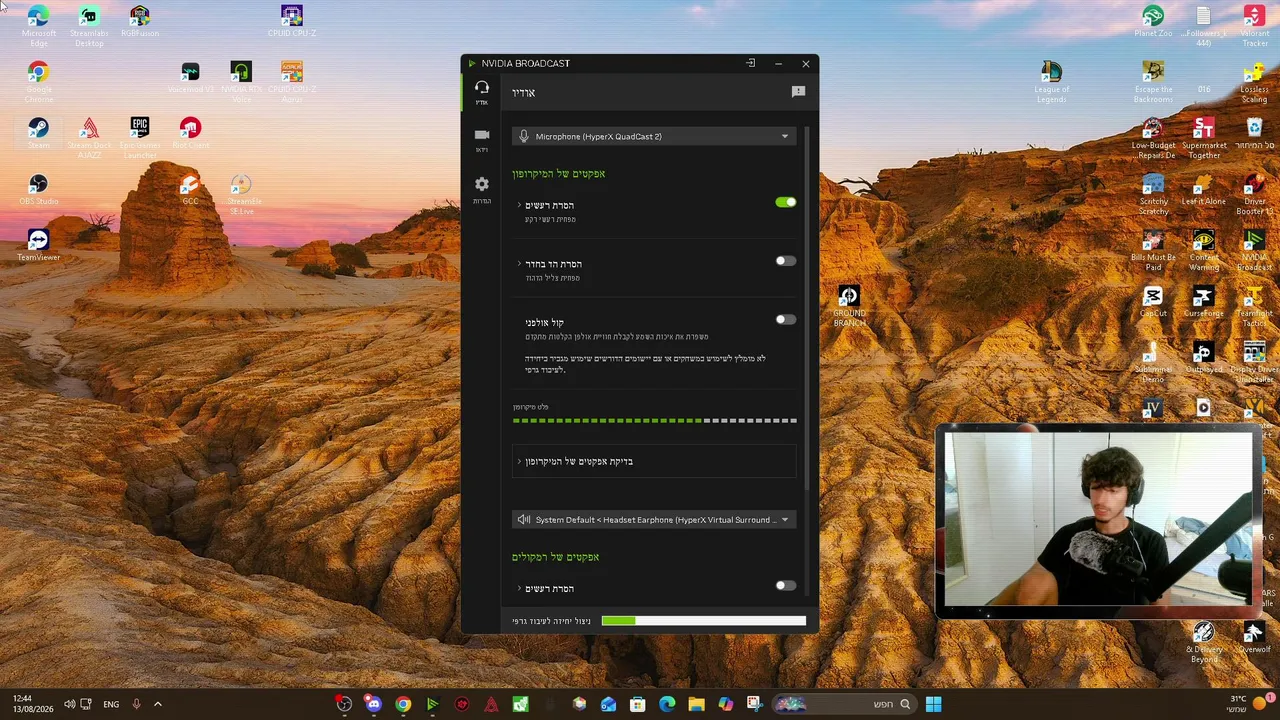
Task: Expand the speaker noise removal settings chevron
Action: tap(519, 588)
